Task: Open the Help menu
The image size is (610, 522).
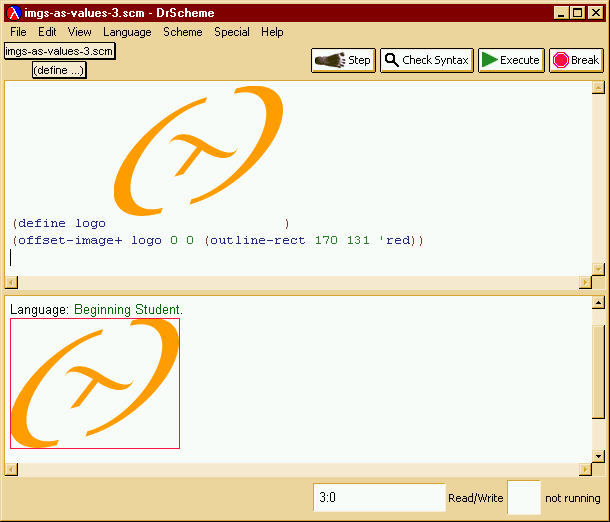Action: 272,32
